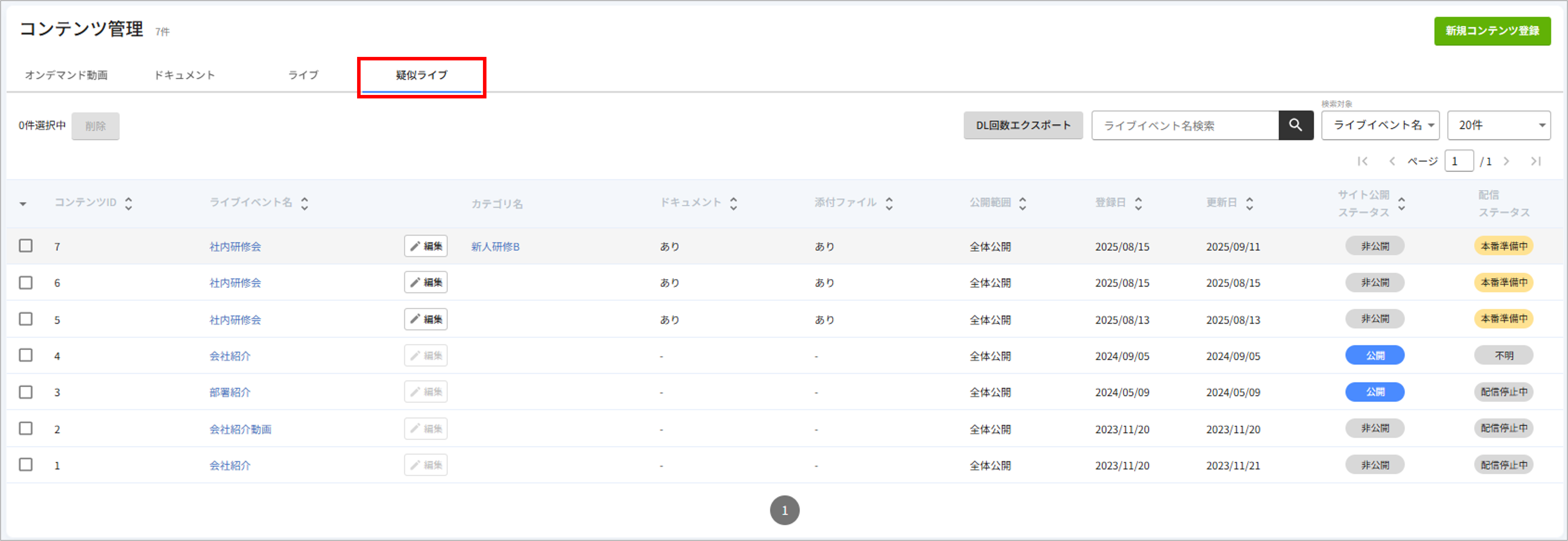Open 新人研修B category link
Viewport: 1568px width, 541px height.
(x=495, y=247)
